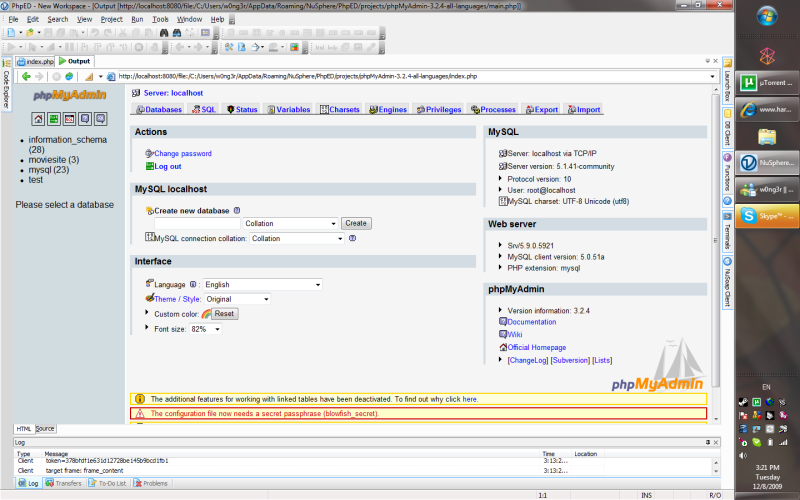The height and width of the screenshot is (500, 800).
Task: Click the New file toolbar icon
Action: tap(11, 32)
